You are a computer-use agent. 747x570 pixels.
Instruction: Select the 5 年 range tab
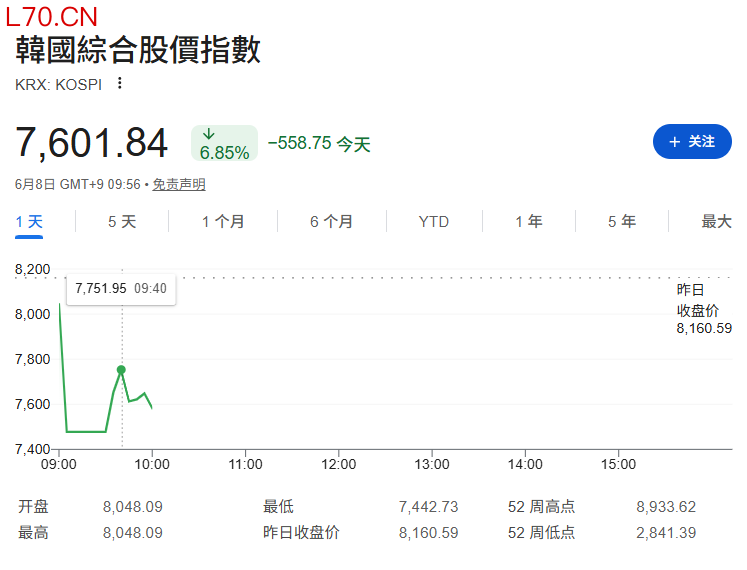click(622, 222)
